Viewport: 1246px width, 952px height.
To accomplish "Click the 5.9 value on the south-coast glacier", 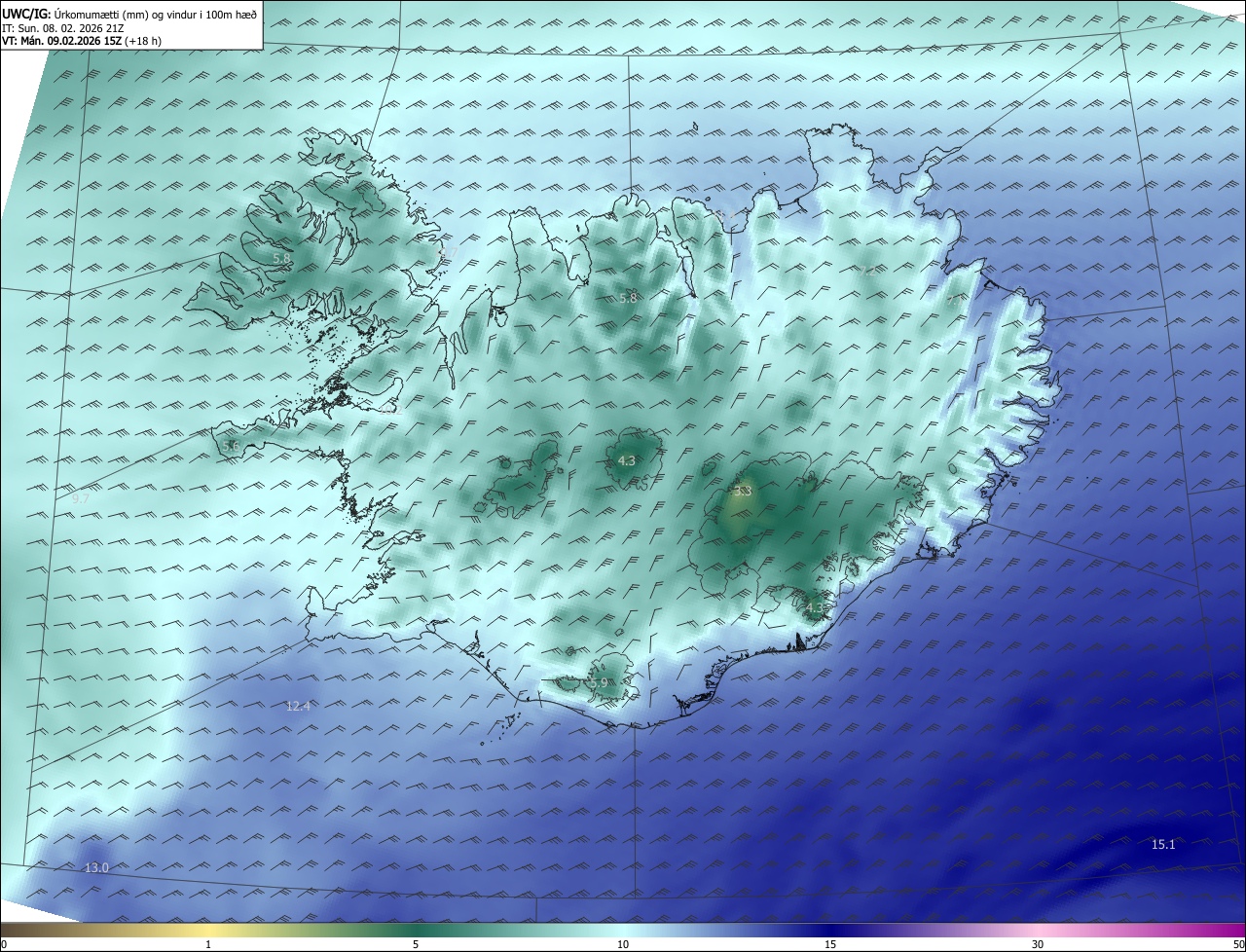I will pyautogui.click(x=599, y=683).
